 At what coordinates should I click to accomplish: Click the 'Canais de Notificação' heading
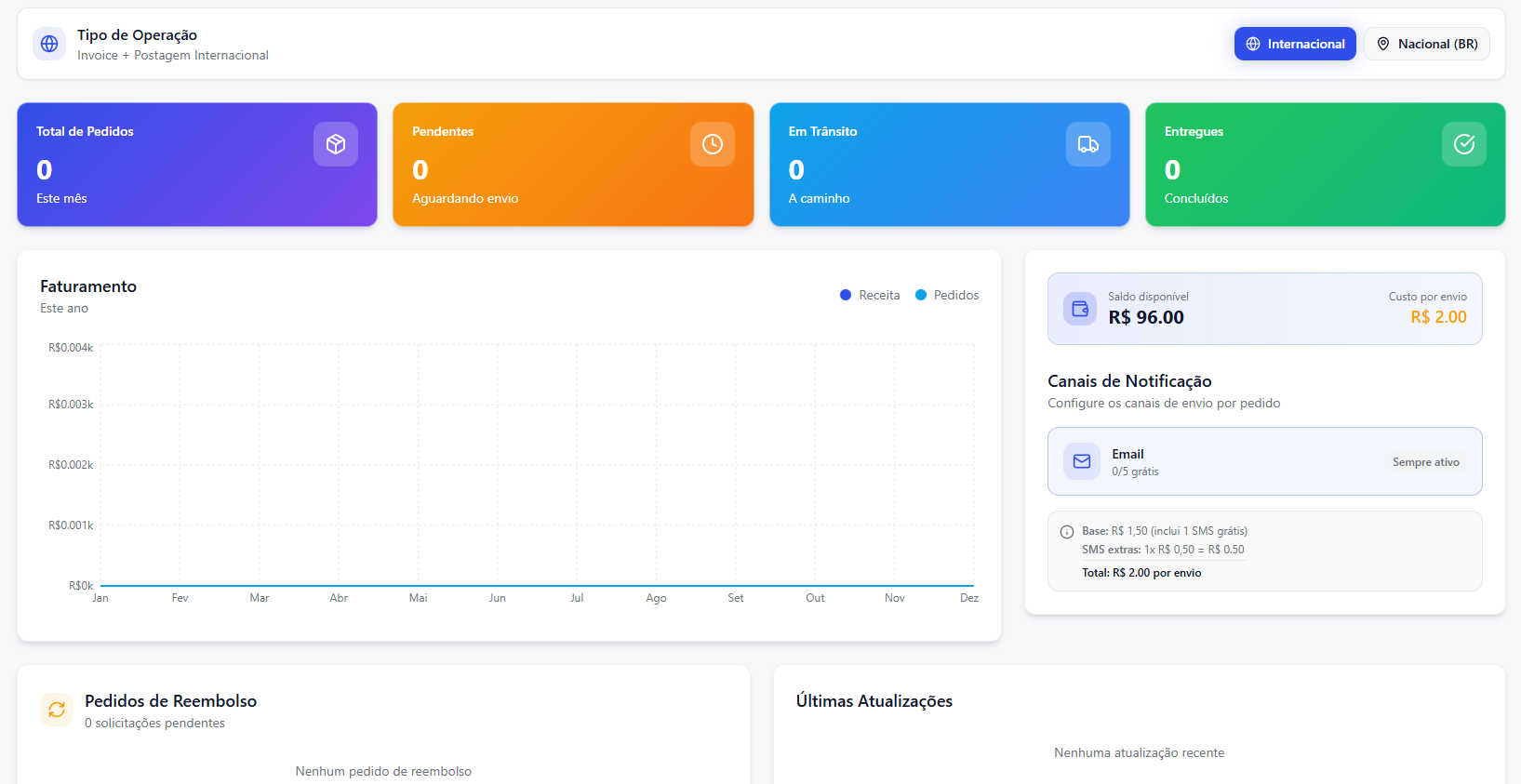(1129, 381)
